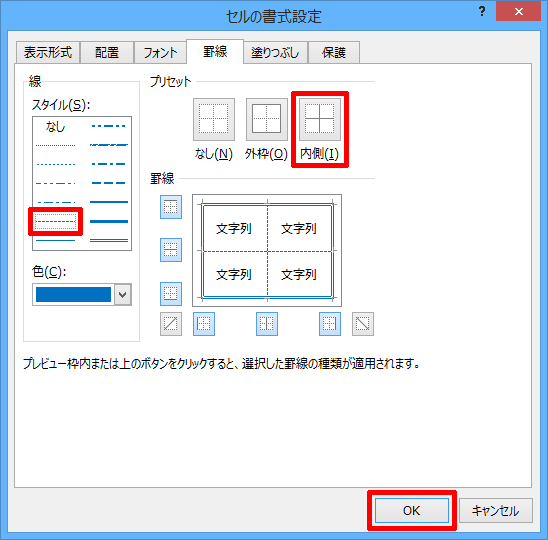Click the blue line color swatch
Screen dimensions: 548x540
tap(73, 295)
